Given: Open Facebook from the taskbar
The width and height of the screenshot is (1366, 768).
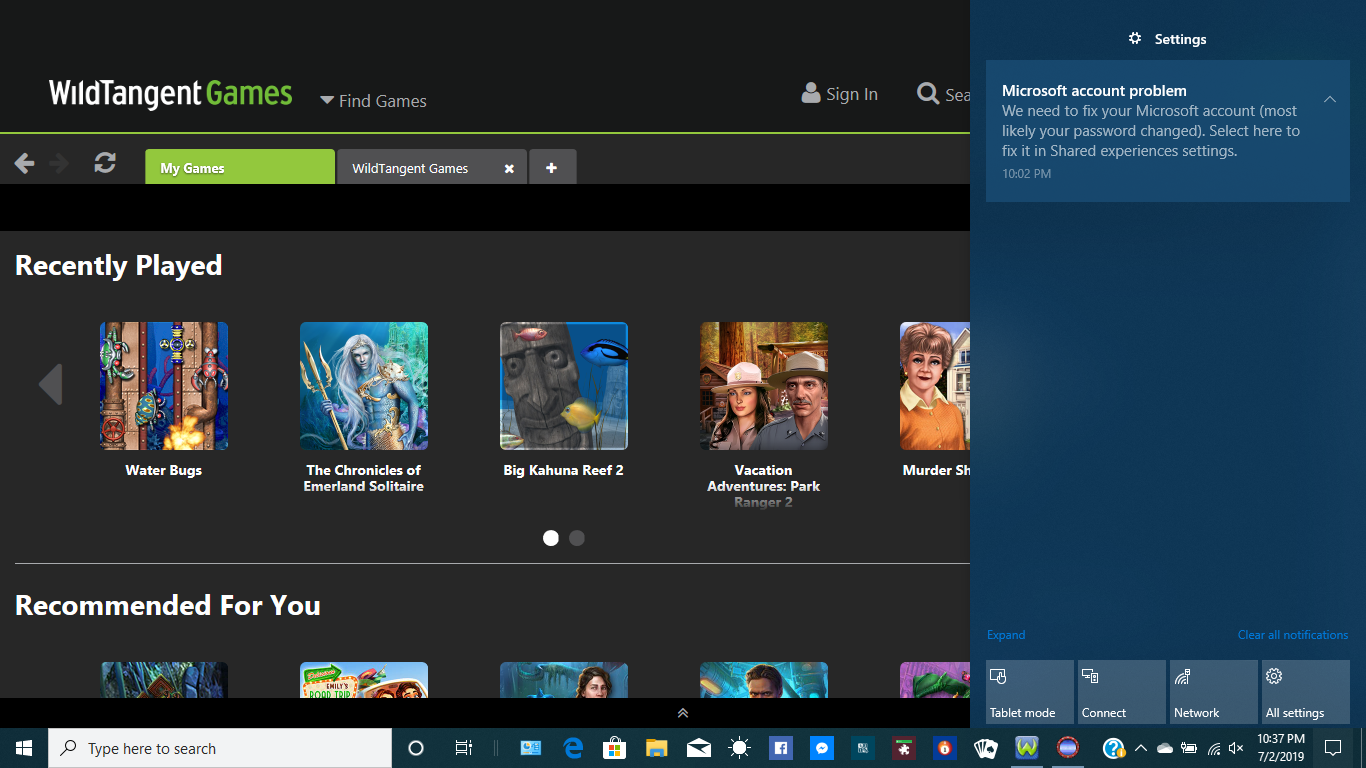Looking at the screenshot, I should pos(781,748).
